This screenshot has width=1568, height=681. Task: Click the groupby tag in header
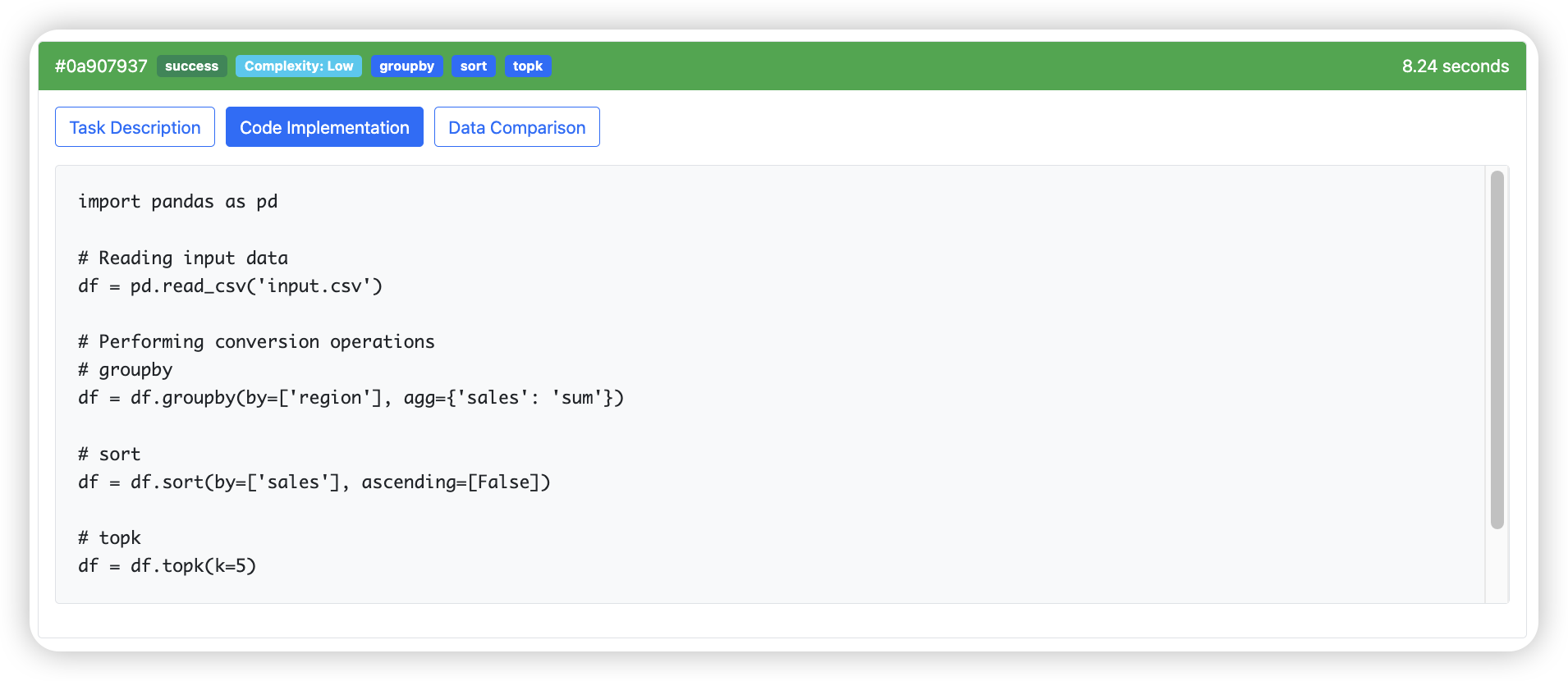click(x=406, y=66)
